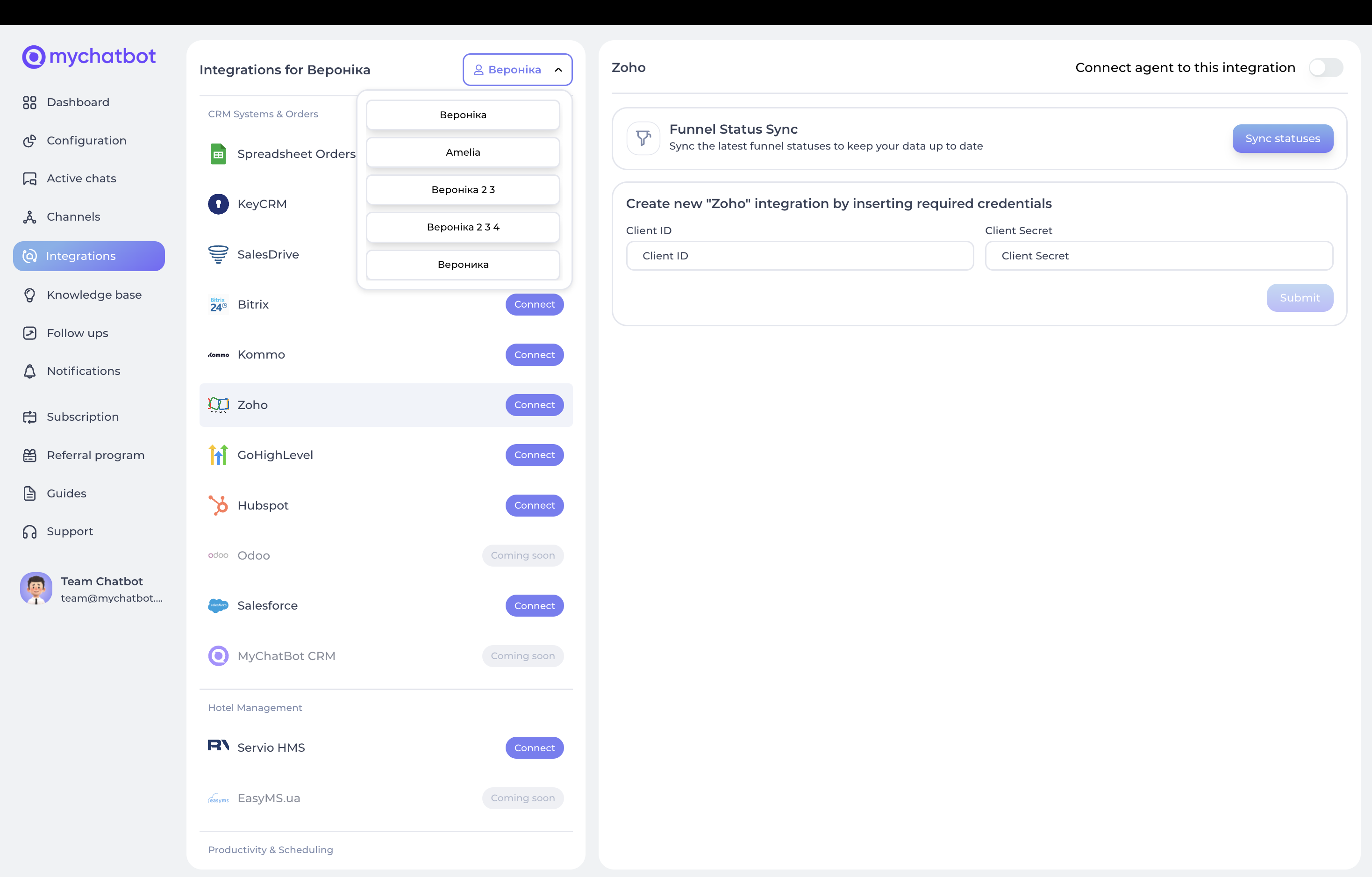Focus the Client Secret field
The width and height of the screenshot is (1372, 877).
[x=1158, y=256]
